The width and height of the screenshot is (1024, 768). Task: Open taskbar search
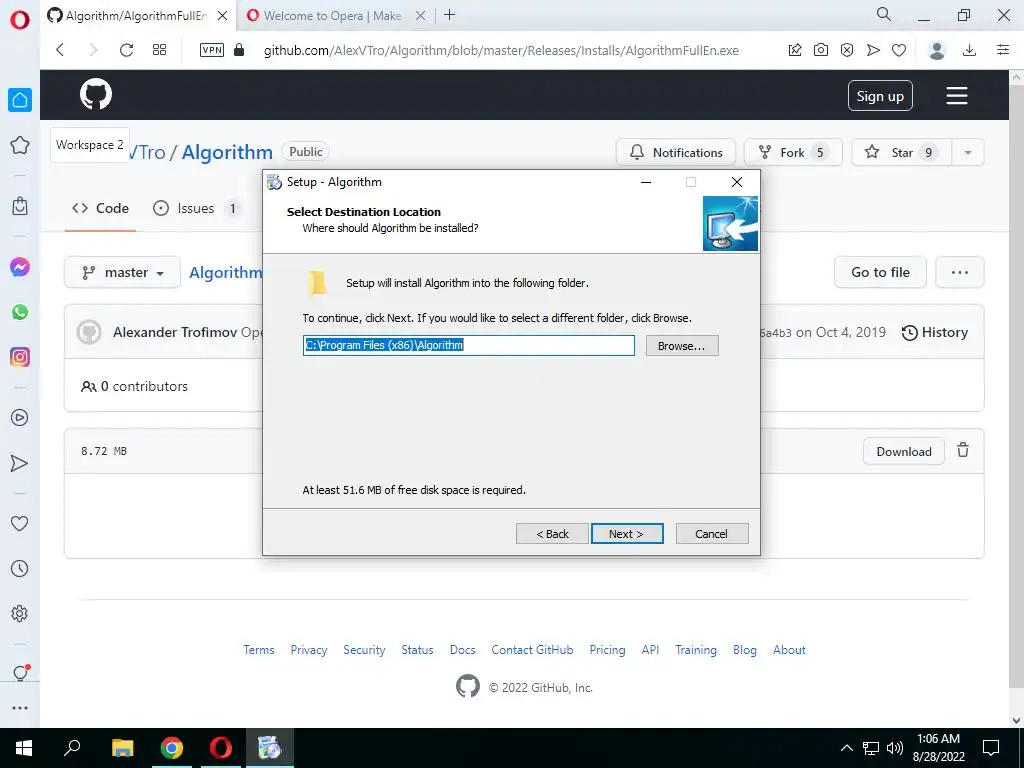pos(72,748)
